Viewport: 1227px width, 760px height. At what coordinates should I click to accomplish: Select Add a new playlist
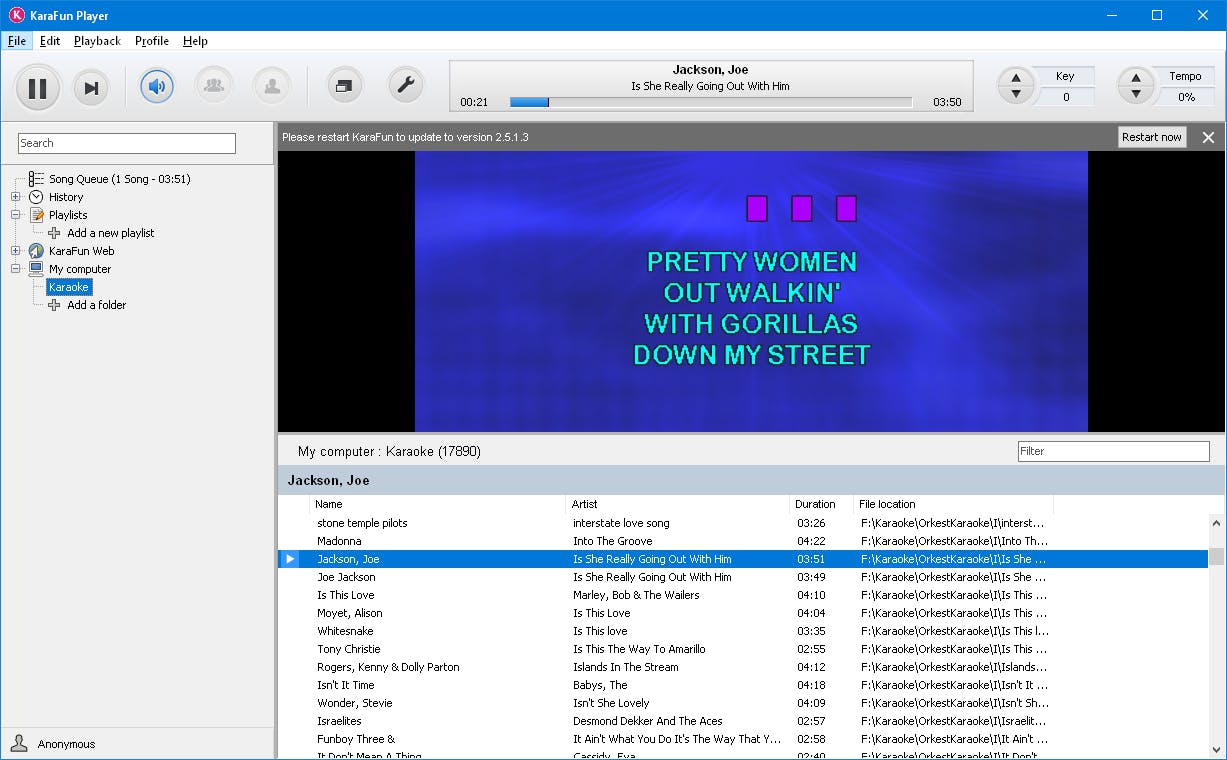pos(110,233)
